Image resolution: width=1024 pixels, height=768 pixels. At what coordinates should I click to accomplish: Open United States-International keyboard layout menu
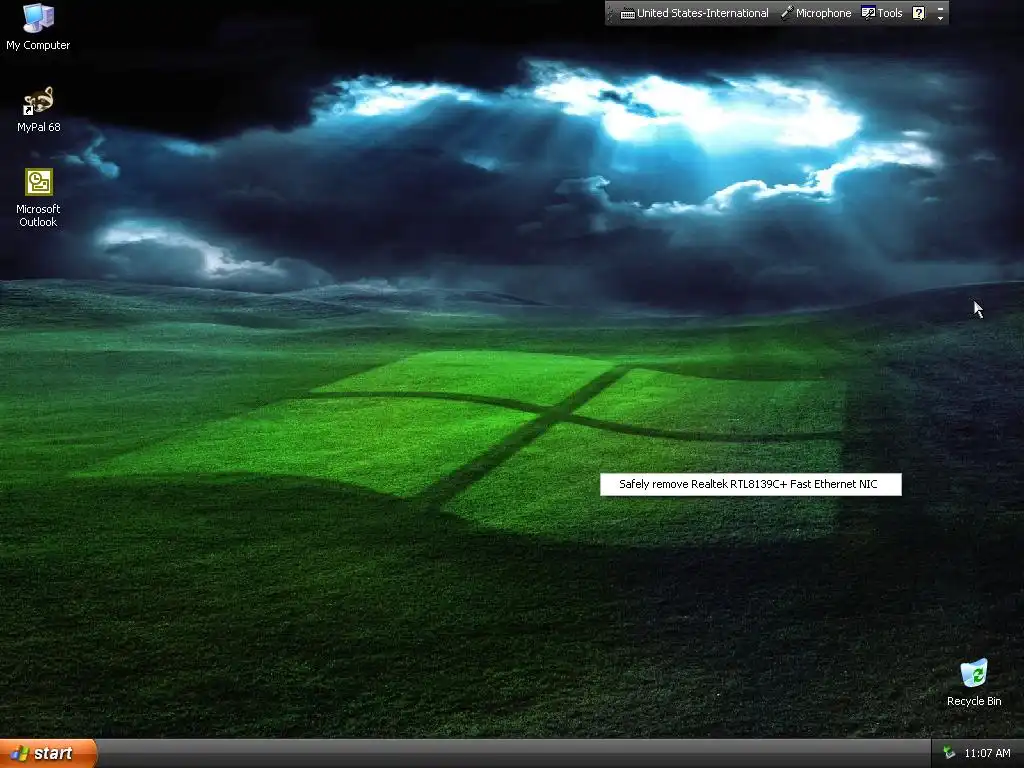tap(694, 13)
